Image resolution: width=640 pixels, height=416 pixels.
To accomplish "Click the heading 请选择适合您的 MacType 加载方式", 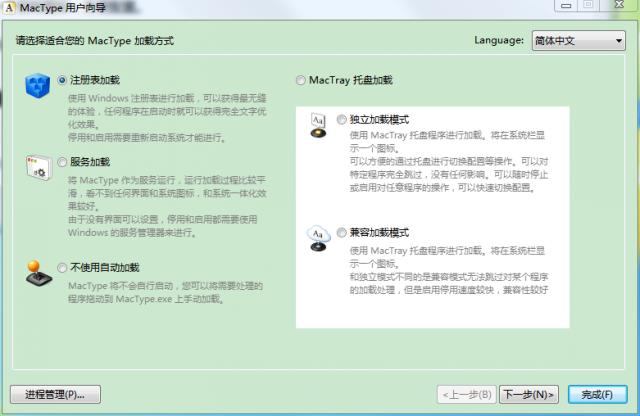I will [x=95, y=40].
